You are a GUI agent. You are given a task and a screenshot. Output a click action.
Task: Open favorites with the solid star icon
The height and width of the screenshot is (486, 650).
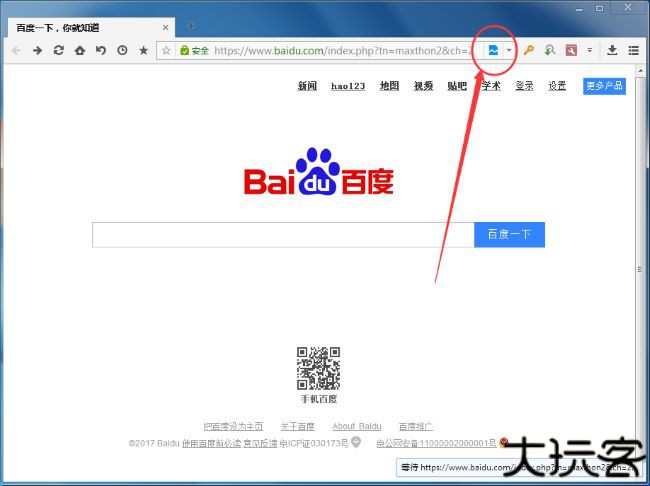coord(143,51)
